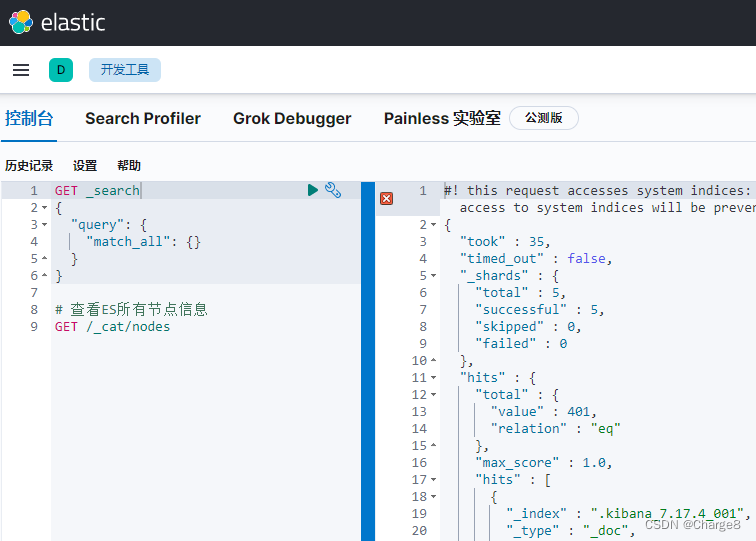Viewport: 756px width, 541px height.
Task: Open 历史记录 history
Action: tap(29, 166)
